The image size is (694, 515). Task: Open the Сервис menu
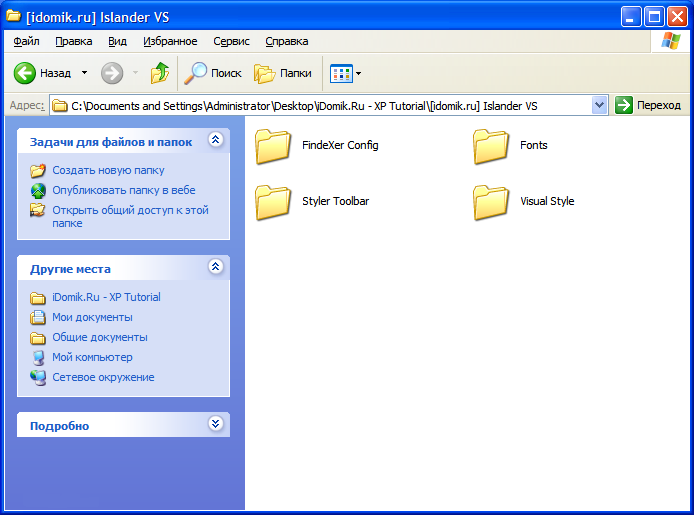click(x=231, y=41)
